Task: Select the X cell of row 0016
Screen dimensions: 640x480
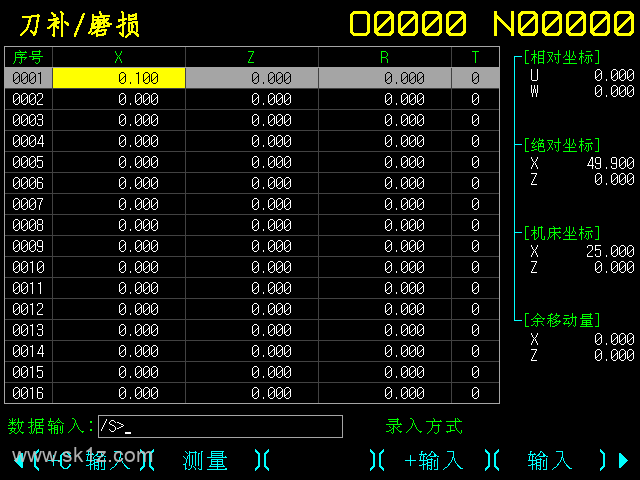Action: pos(119,393)
